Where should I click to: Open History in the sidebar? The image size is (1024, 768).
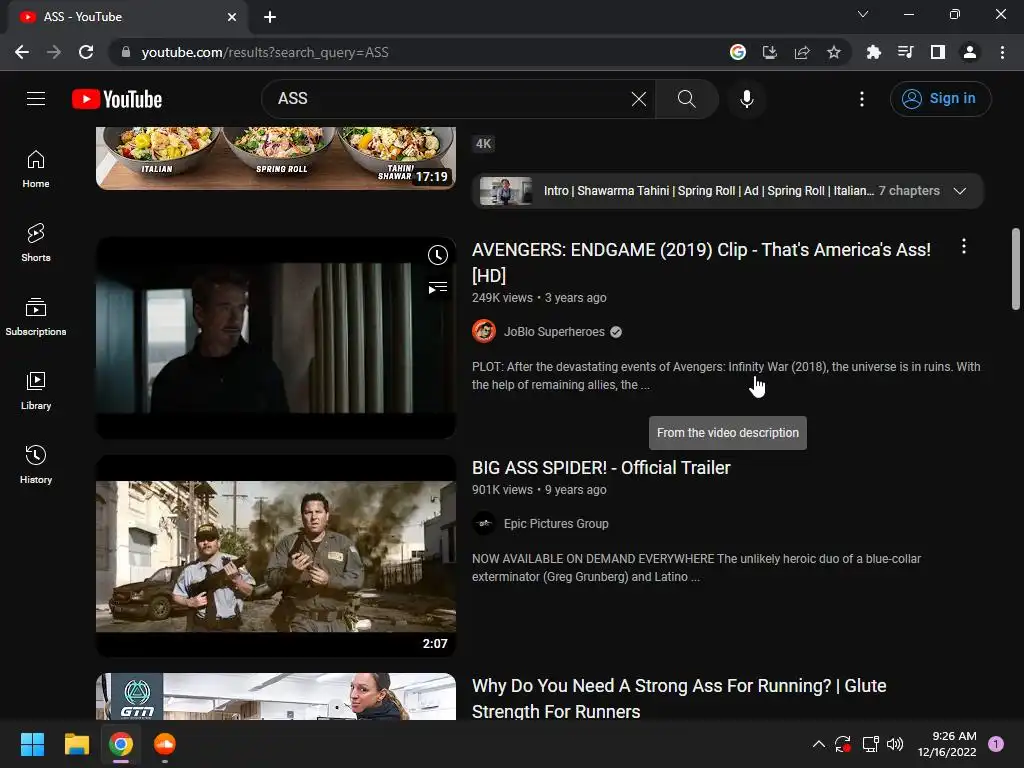36,464
